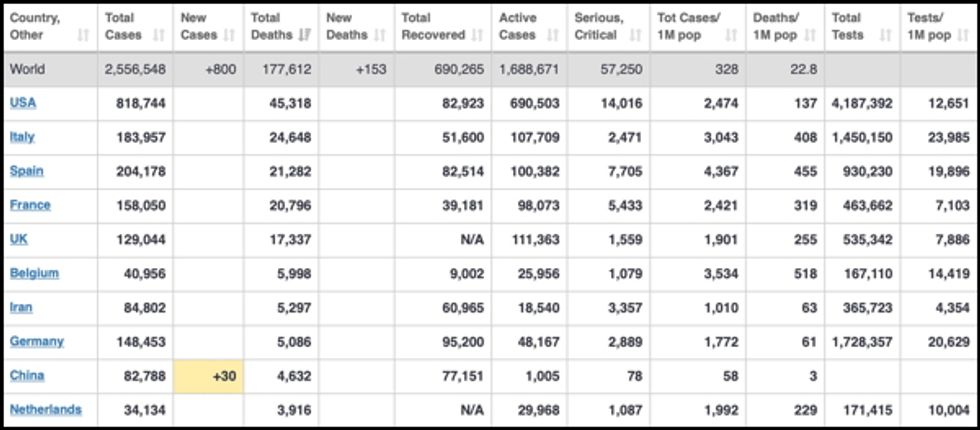Select the World summary row
The width and height of the screenshot is (980, 430).
pos(490,69)
